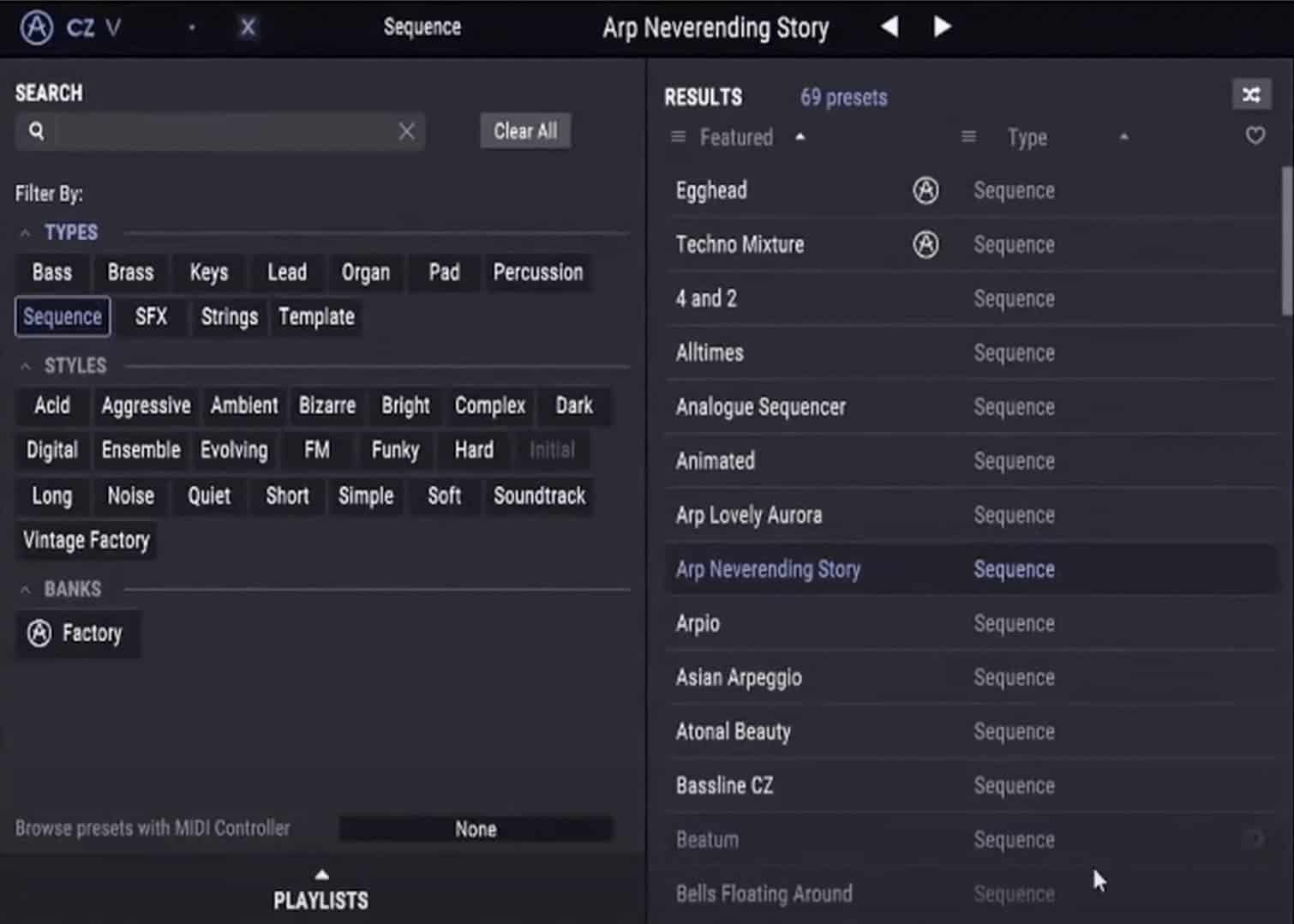This screenshot has width=1294, height=924.
Task: Collapse the TYPES filter section
Action: click(x=24, y=231)
